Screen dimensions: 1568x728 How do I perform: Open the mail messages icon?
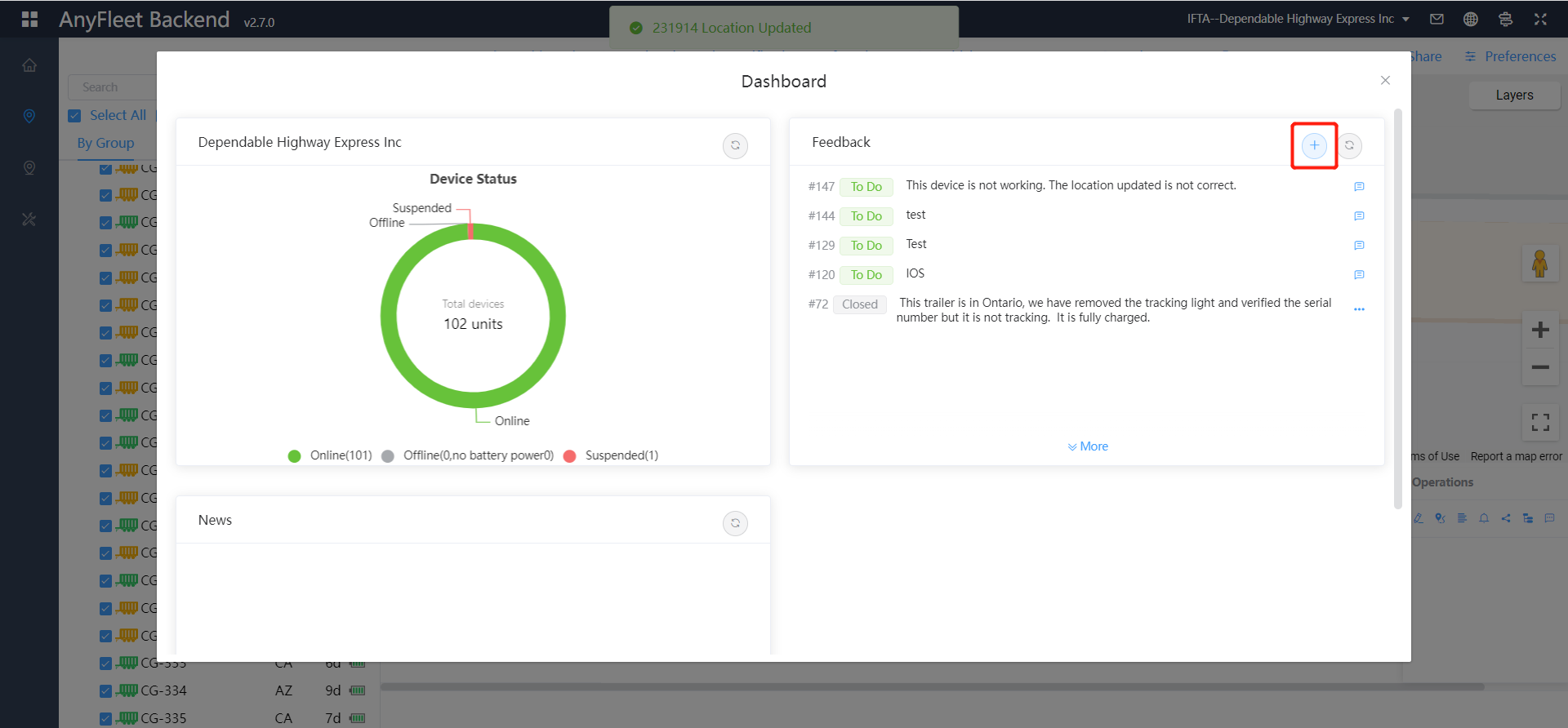pos(1437,19)
